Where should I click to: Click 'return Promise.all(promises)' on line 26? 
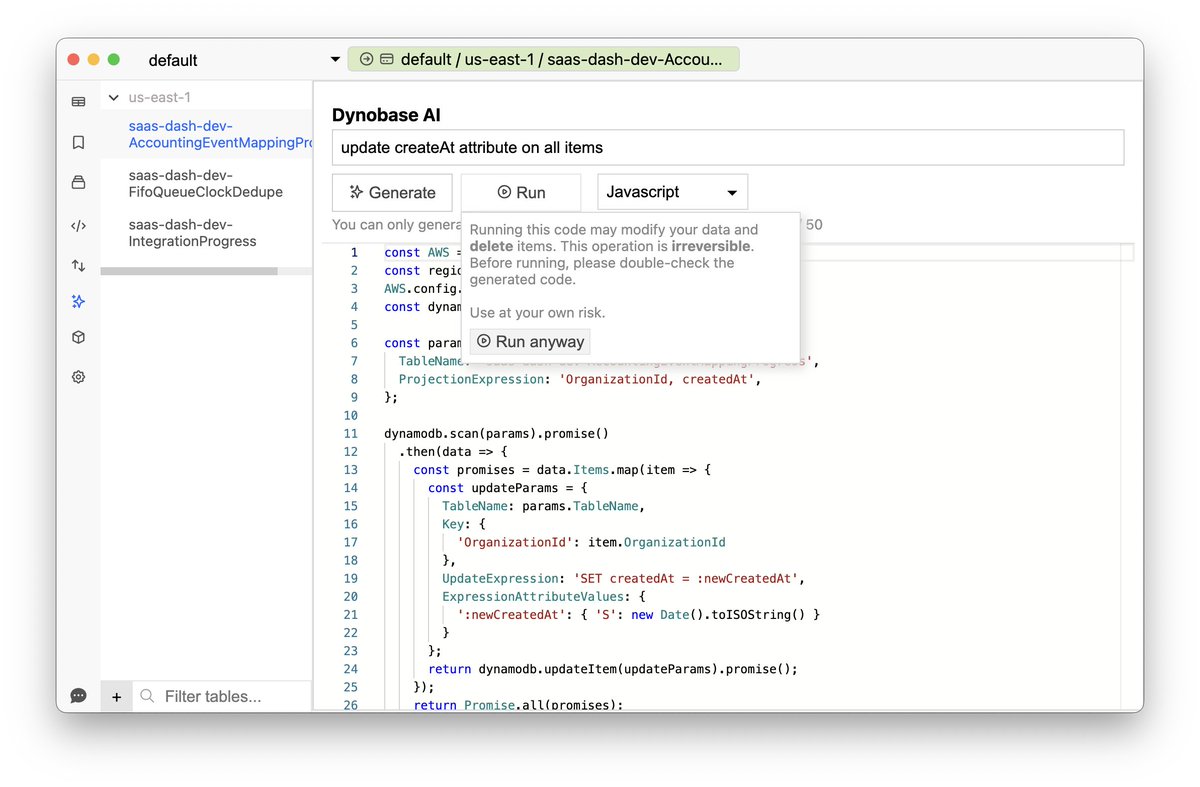518,705
